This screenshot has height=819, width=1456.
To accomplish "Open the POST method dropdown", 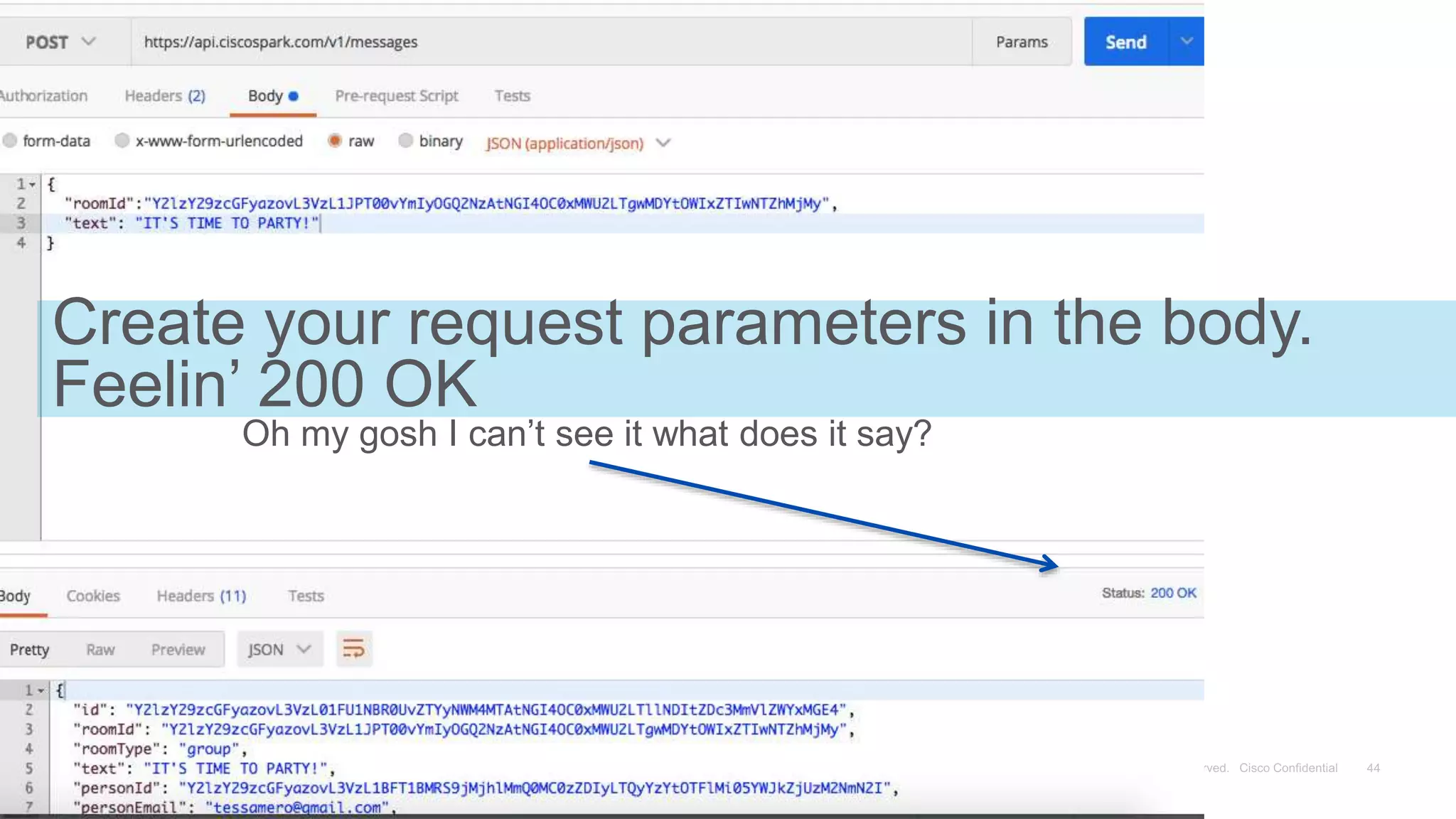I will click(60, 42).
